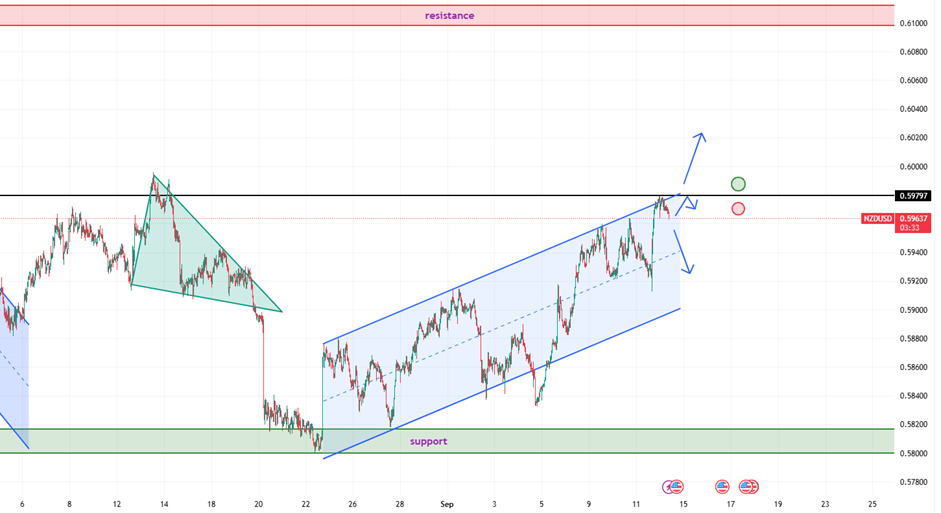This screenshot has width=941, height=513.
Task: Open the lone US flag event left of the 17 label
Action: 722,487
